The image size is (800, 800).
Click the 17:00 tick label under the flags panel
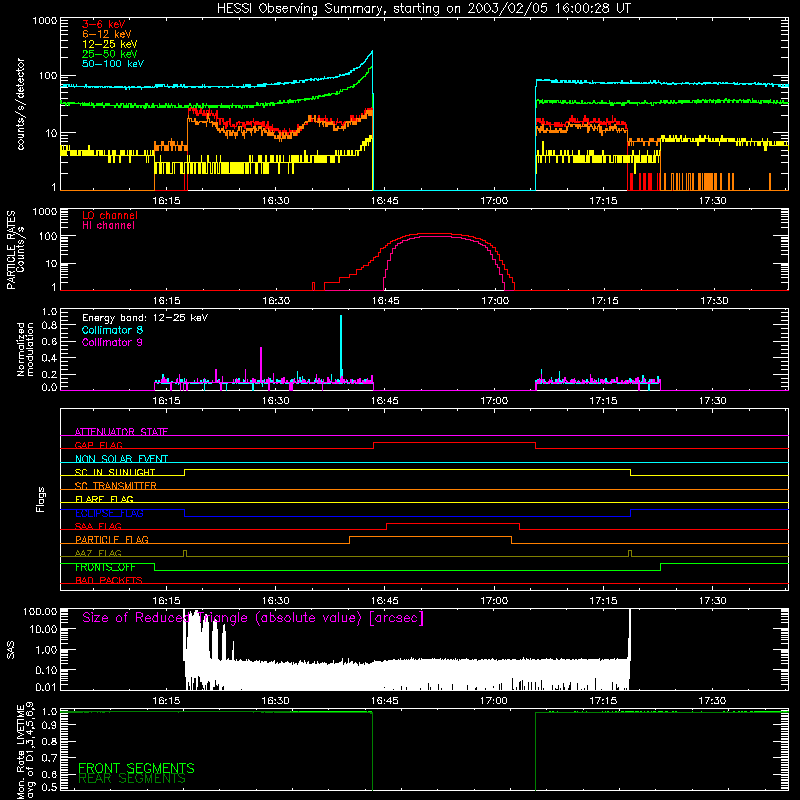coord(494,601)
